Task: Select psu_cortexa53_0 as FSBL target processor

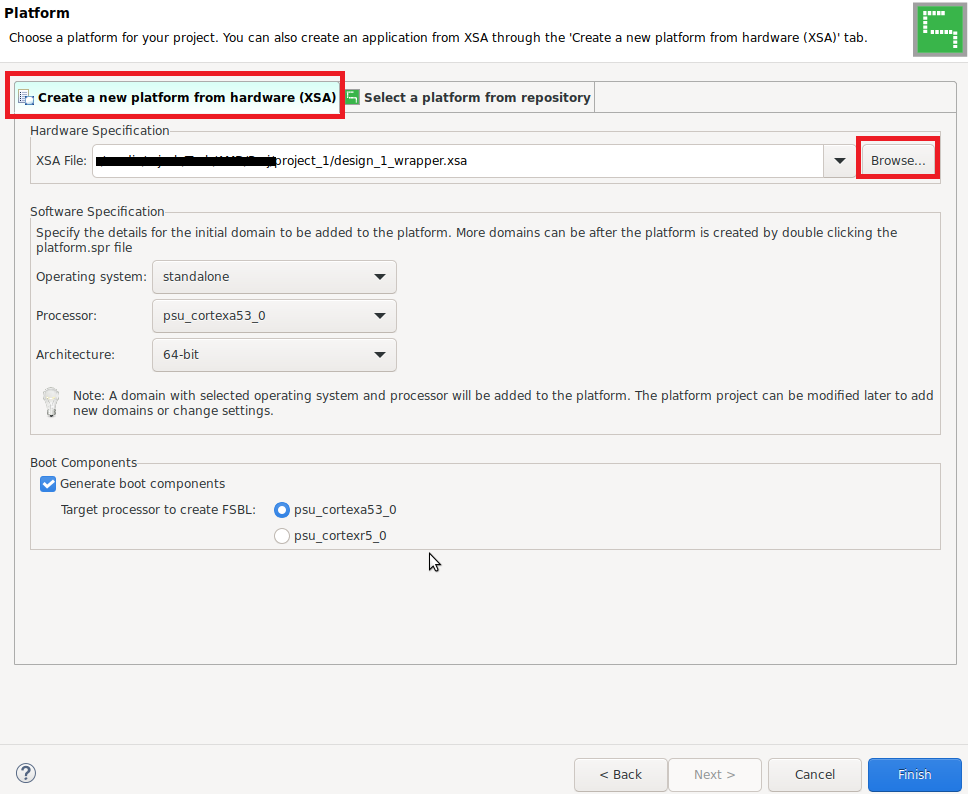Action: (282, 510)
